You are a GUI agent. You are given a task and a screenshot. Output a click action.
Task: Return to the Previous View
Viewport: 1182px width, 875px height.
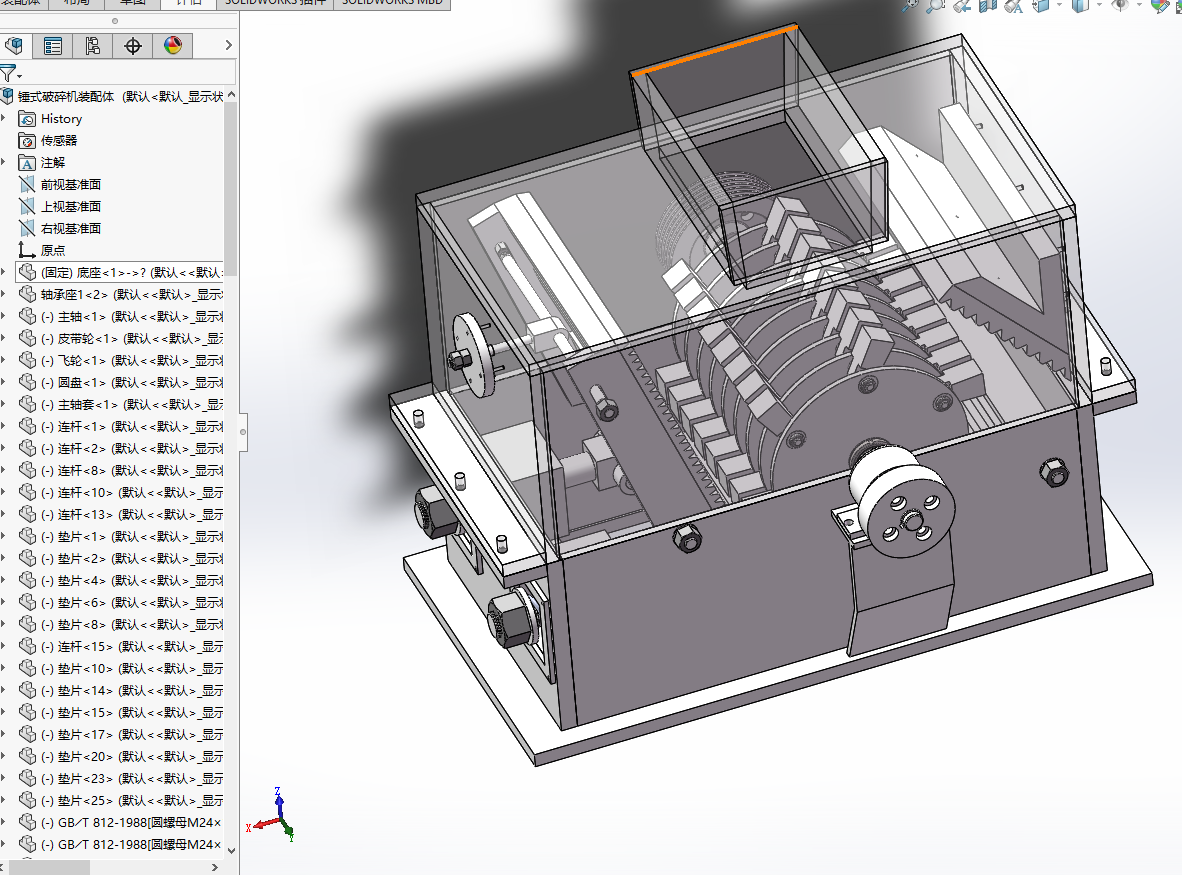(962, 5)
